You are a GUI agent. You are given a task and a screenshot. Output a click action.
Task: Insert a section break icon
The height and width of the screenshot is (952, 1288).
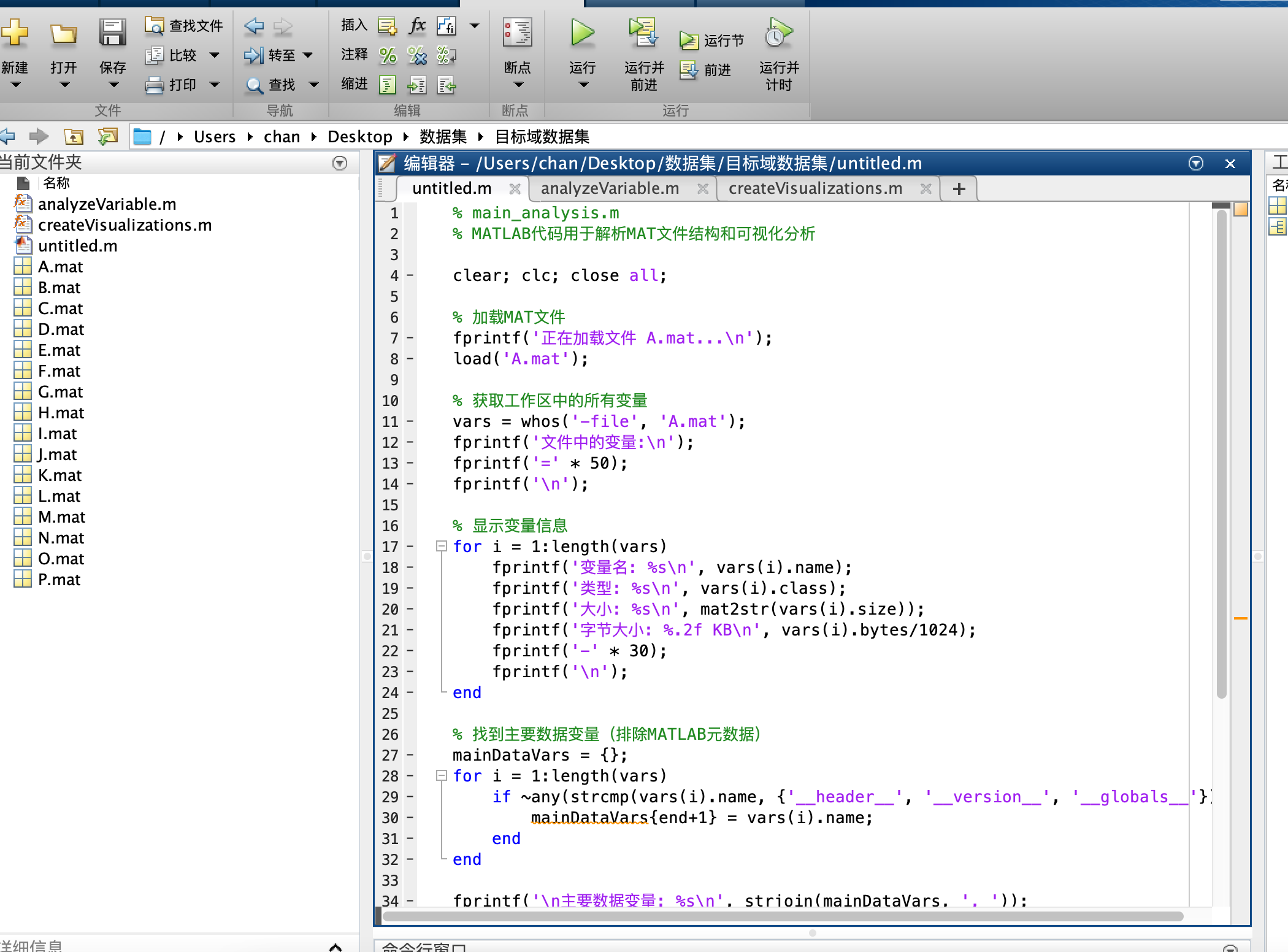pos(387,26)
